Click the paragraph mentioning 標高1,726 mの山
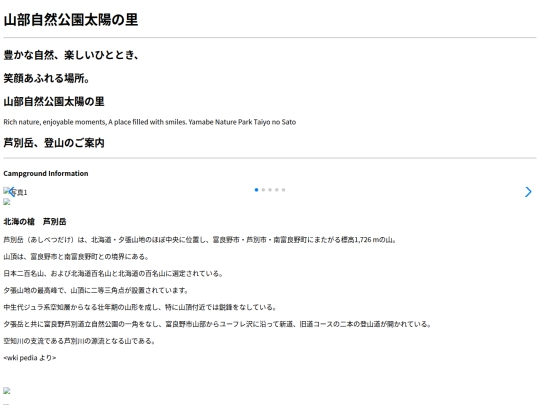 coord(200,240)
